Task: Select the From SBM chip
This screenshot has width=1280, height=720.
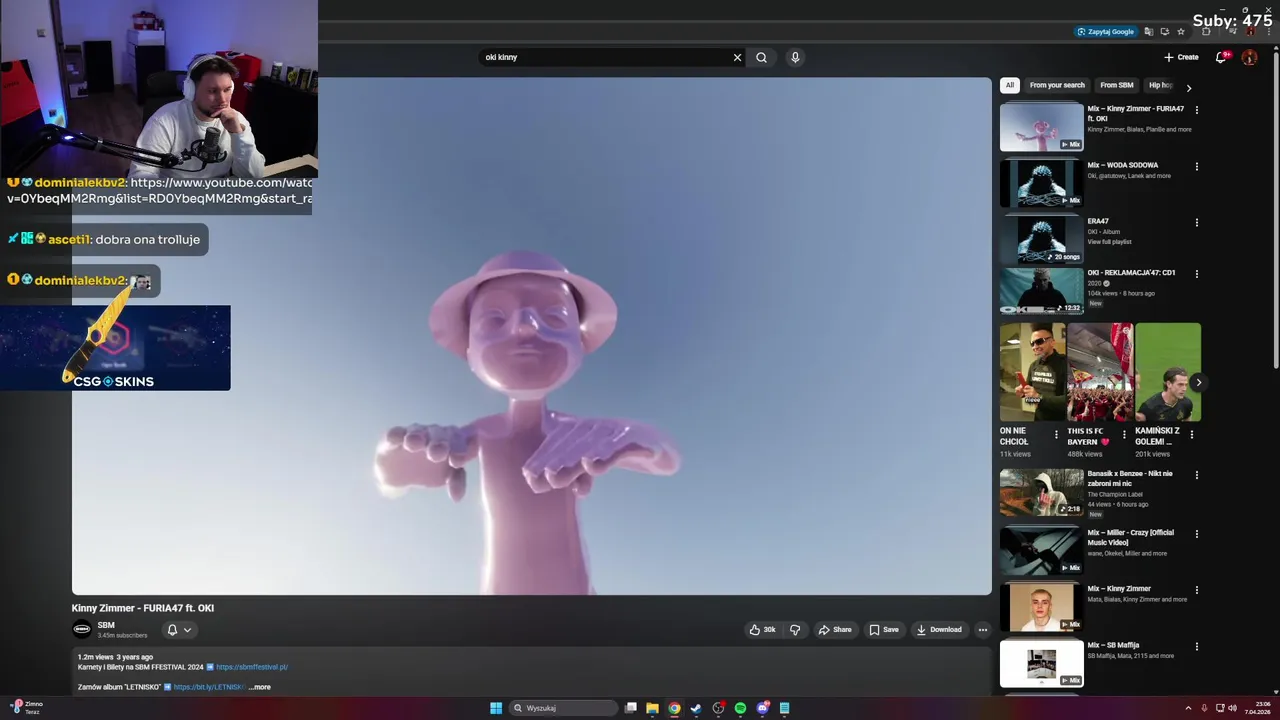Action: click(1117, 85)
